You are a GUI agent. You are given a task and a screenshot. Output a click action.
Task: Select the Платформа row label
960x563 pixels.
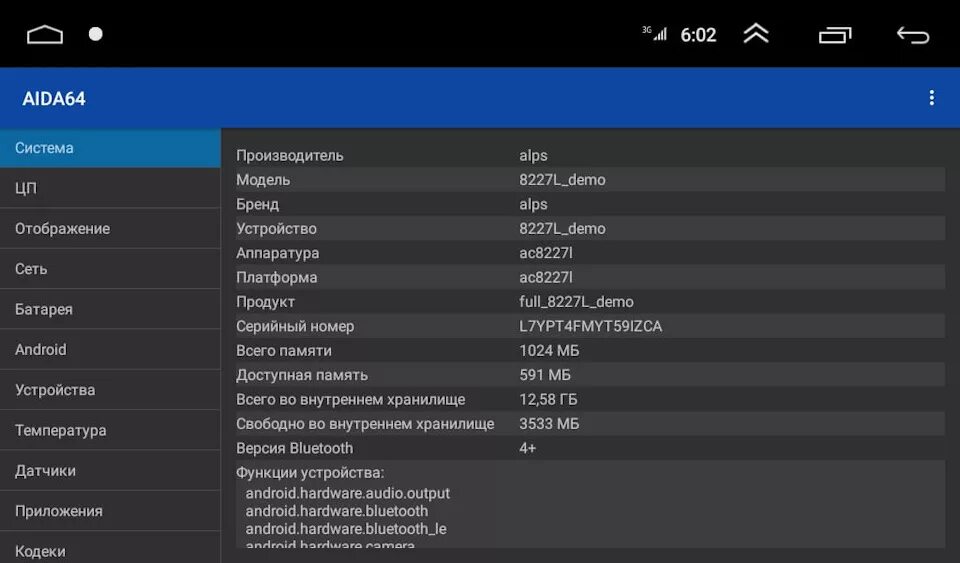coord(277,278)
